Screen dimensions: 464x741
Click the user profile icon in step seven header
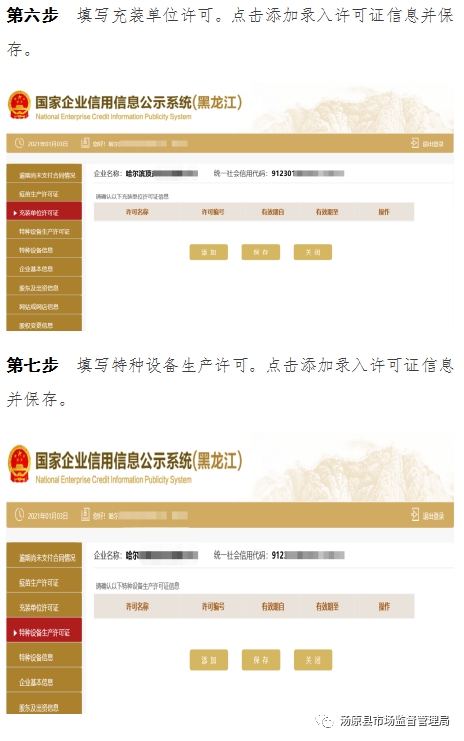point(85,514)
